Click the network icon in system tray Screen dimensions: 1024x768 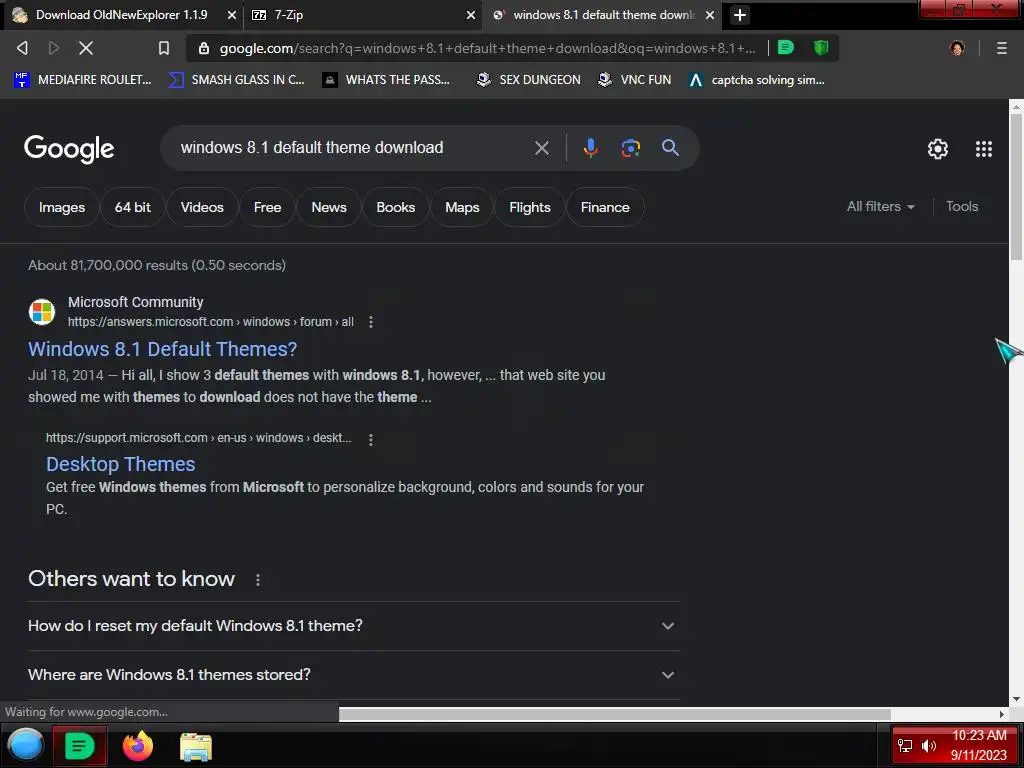point(904,746)
